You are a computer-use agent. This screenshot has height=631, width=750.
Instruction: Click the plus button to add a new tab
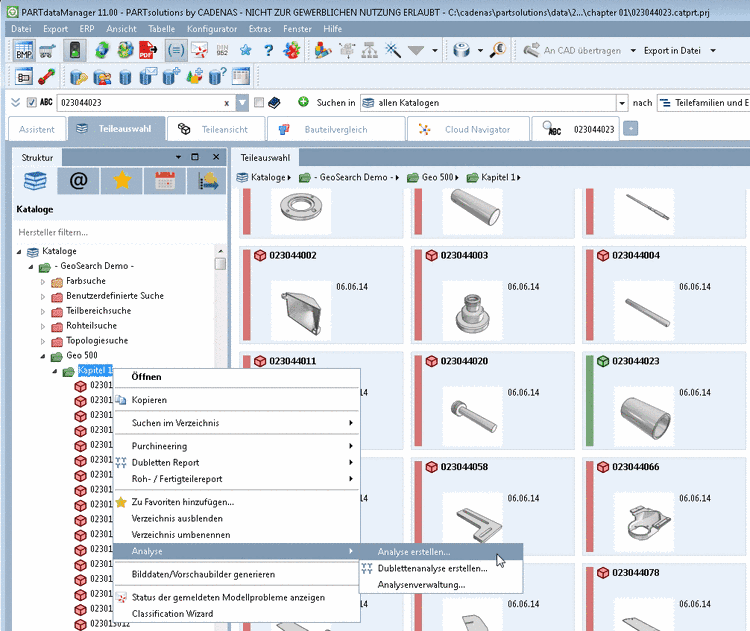coord(631,128)
